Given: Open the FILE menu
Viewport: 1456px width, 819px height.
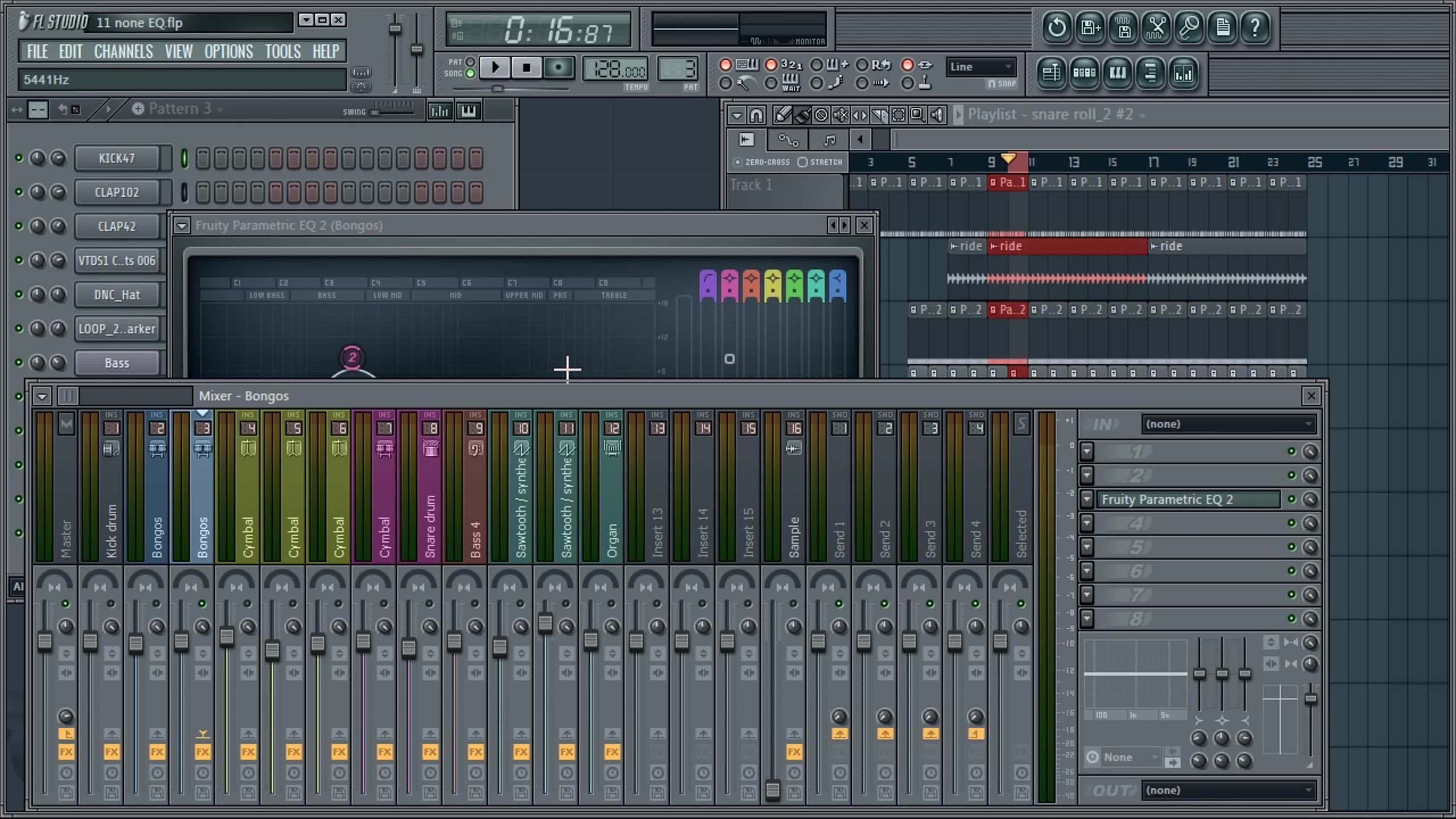Looking at the screenshot, I should (37, 52).
